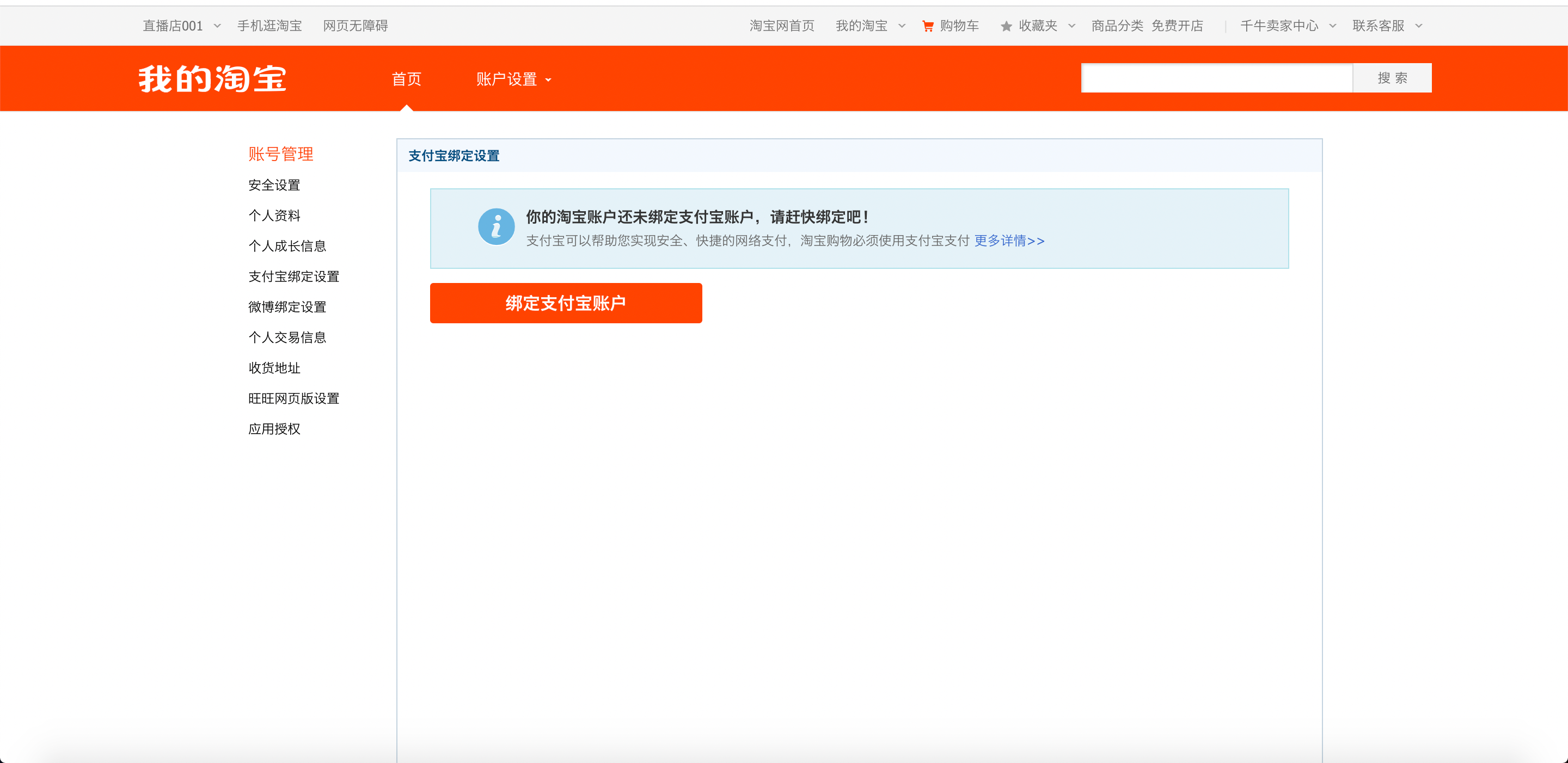Open 个人交易信息 in sidebar
The image size is (1568, 763).
287,337
